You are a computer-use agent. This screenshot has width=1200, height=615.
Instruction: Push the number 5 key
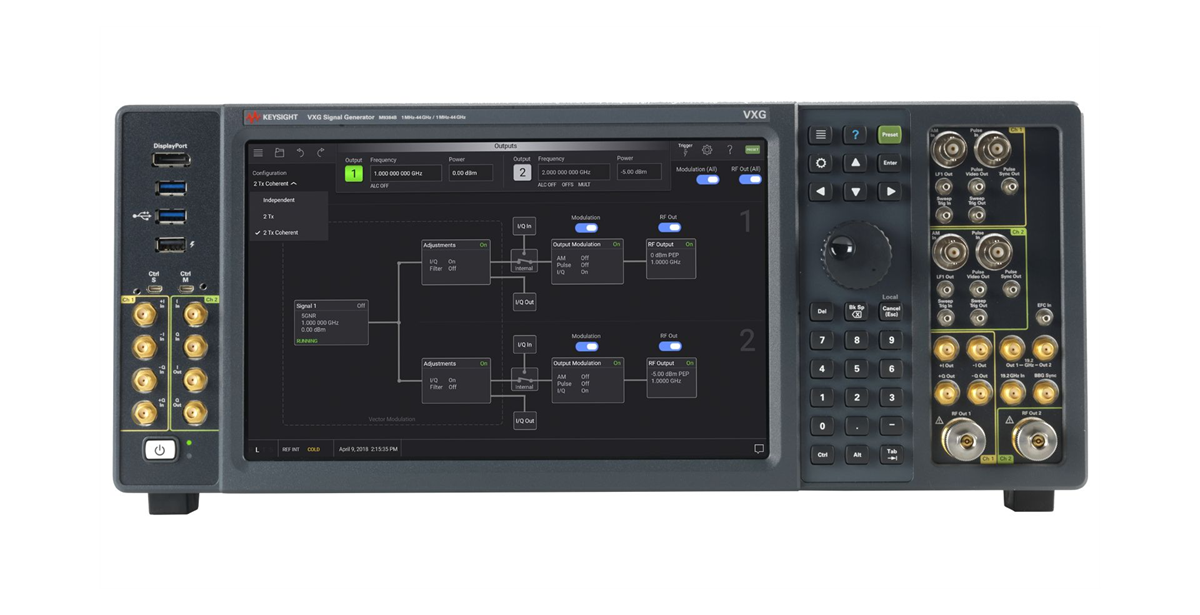[x=856, y=369]
